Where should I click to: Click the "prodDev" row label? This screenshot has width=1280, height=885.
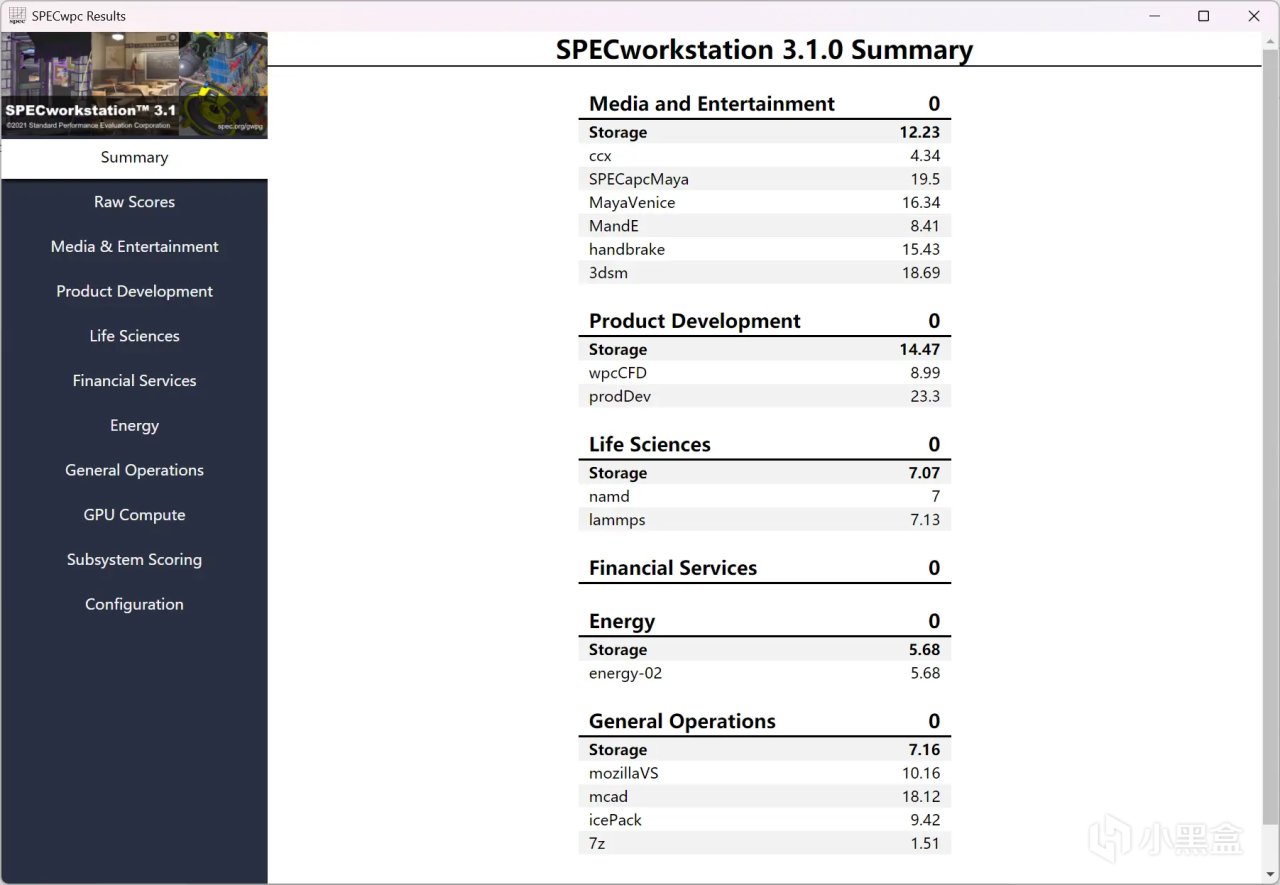[620, 397]
